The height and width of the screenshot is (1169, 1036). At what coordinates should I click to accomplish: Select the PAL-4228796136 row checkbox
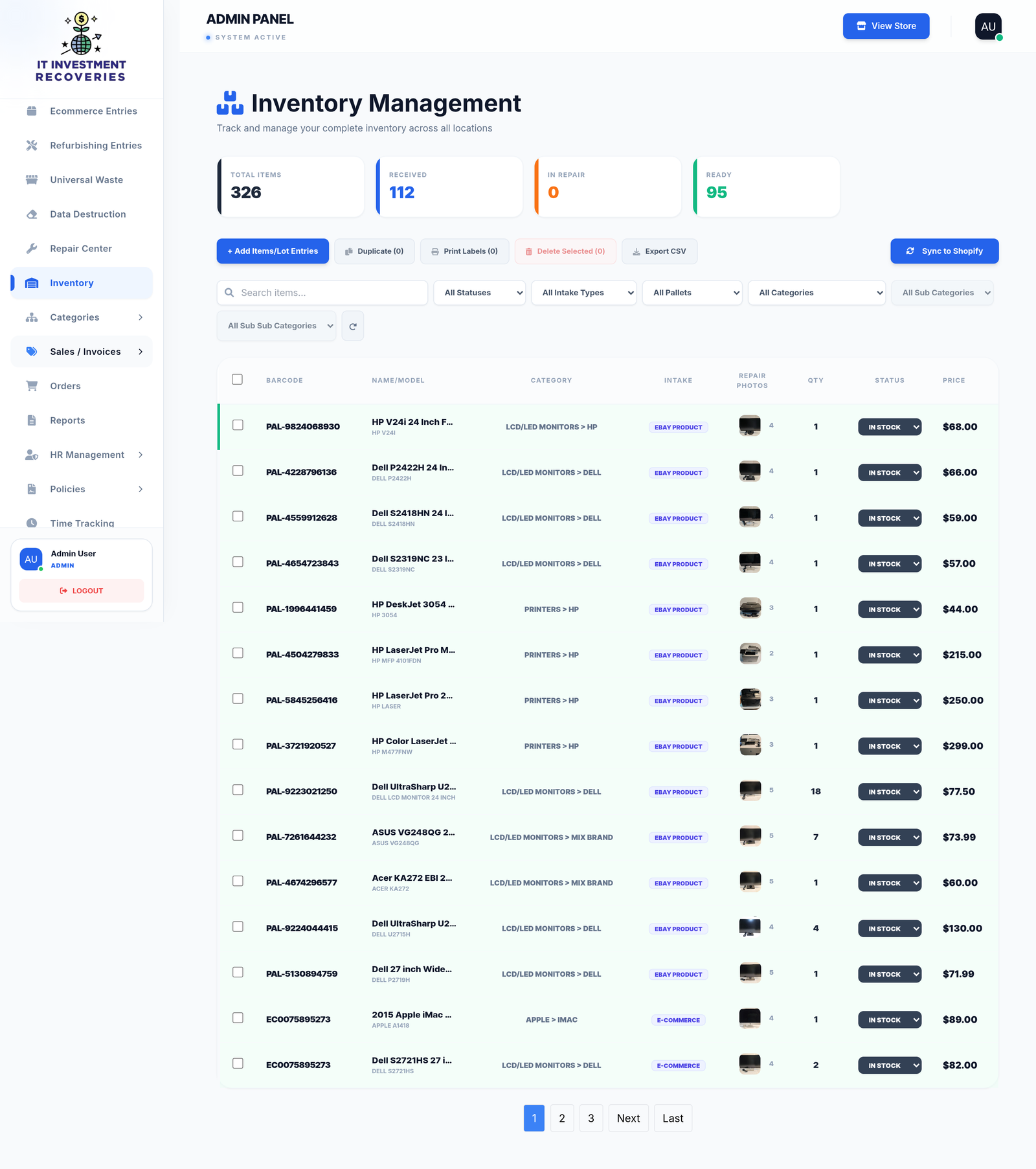click(238, 471)
